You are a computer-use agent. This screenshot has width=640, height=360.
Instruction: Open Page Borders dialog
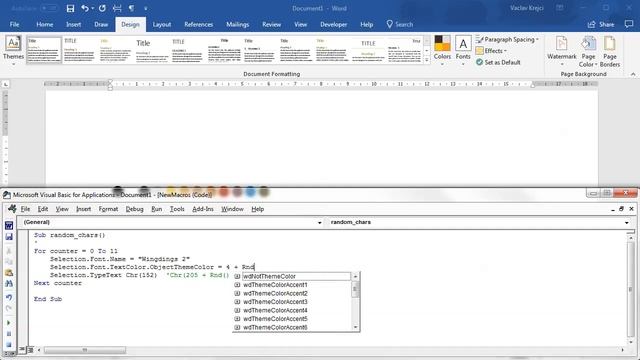(610, 51)
